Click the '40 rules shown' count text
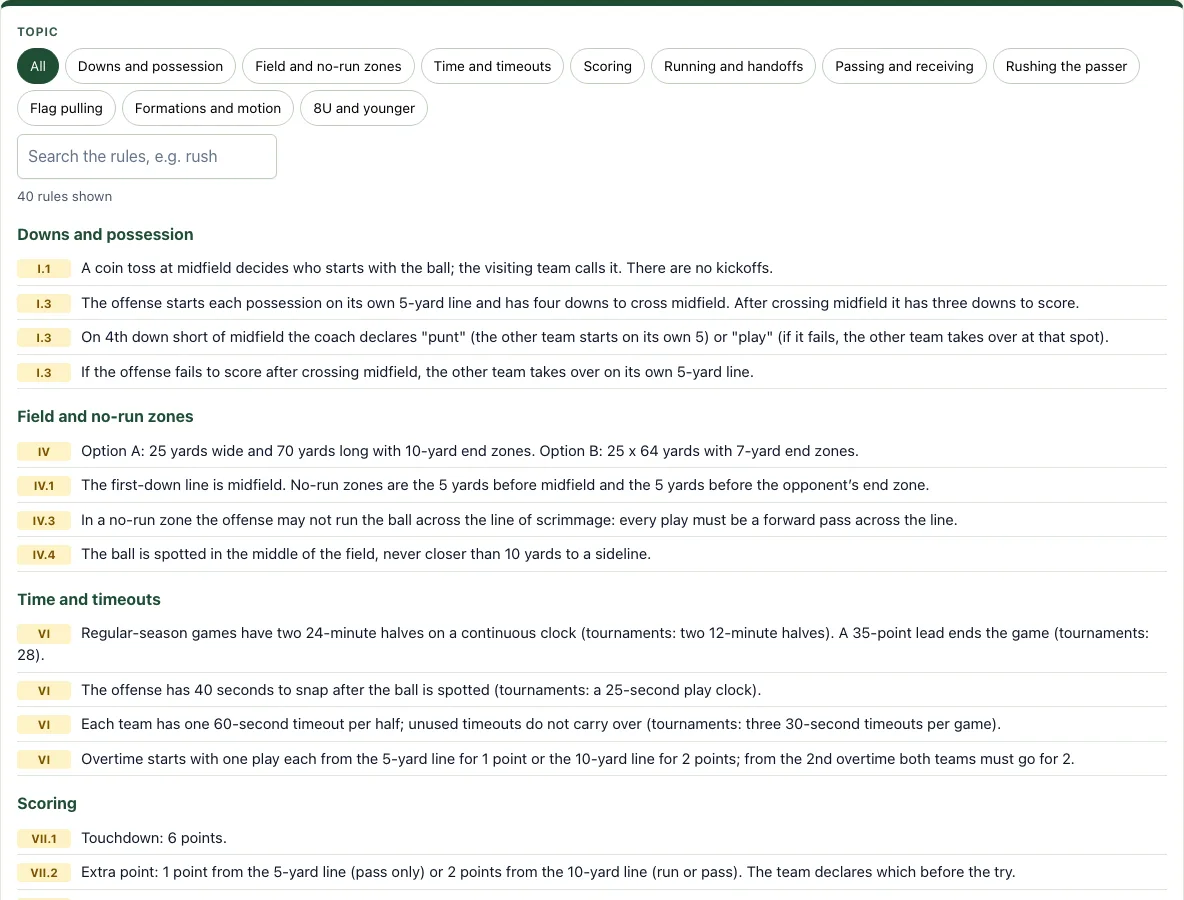 pos(65,196)
